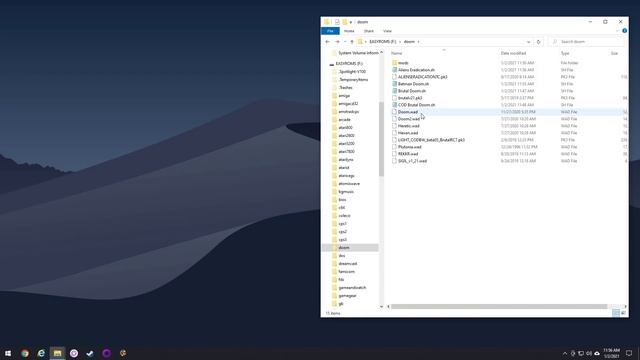This screenshot has height=360, width=640.
Task: Select the Doom2.wad file
Action: (x=409, y=119)
